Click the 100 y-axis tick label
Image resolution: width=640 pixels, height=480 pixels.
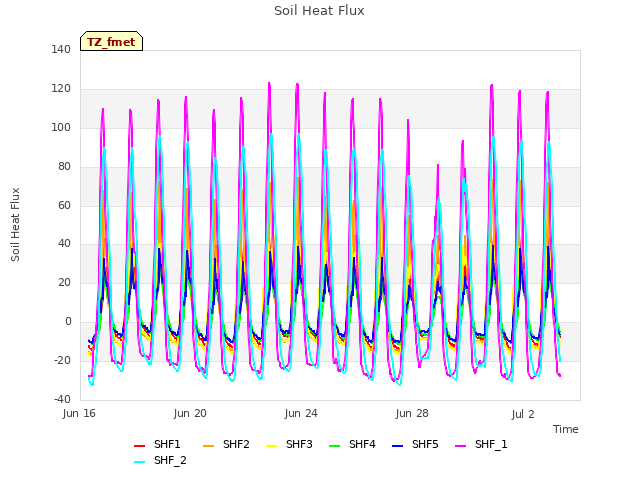pyautogui.click(x=61, y=127)
